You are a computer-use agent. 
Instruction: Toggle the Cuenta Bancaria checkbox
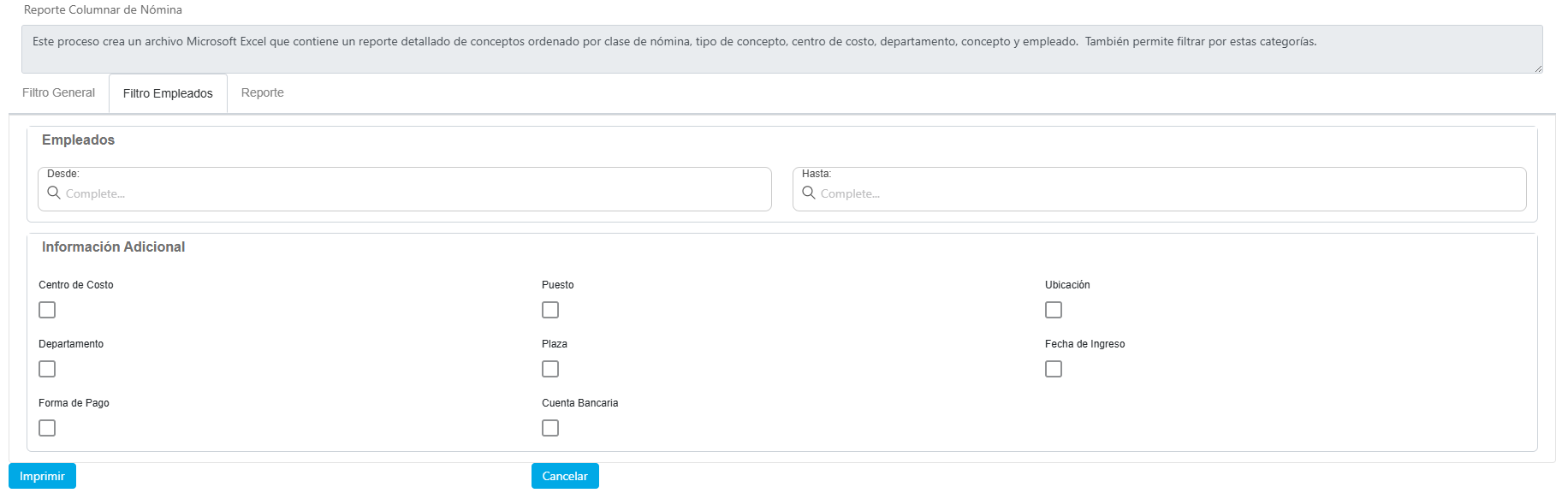550,428
